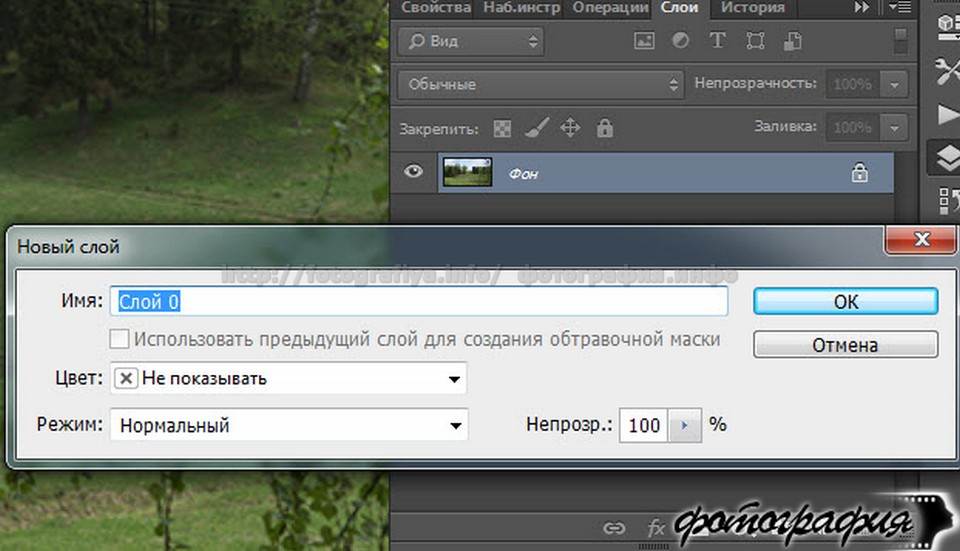Click the pixel layer filter icon
Image resolution: width=960 pixels, height=551 pixels.
pos(644,41)
